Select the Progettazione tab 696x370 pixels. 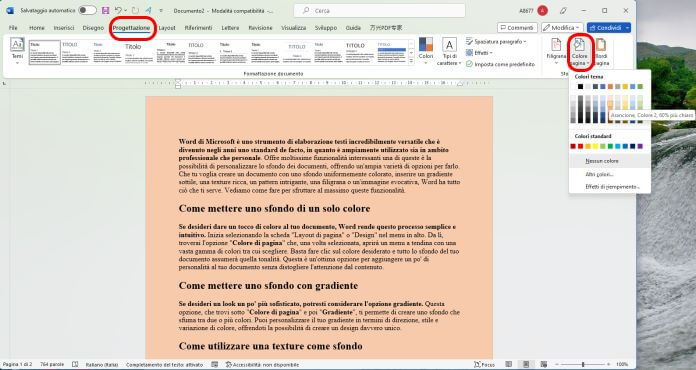(x=131, y=28)
